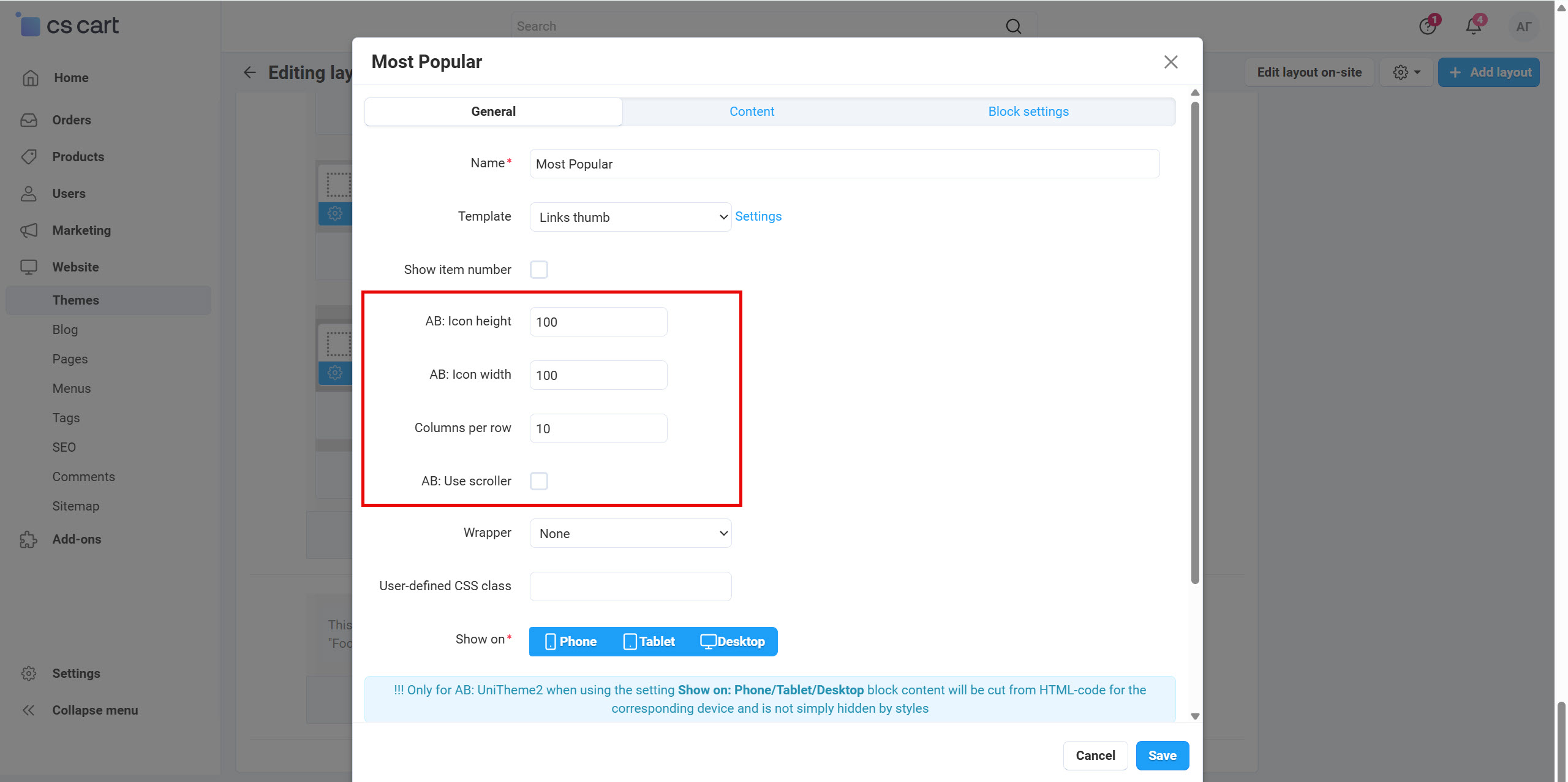Click the dialog scrollbar thumb

(x=1194, y=343)
